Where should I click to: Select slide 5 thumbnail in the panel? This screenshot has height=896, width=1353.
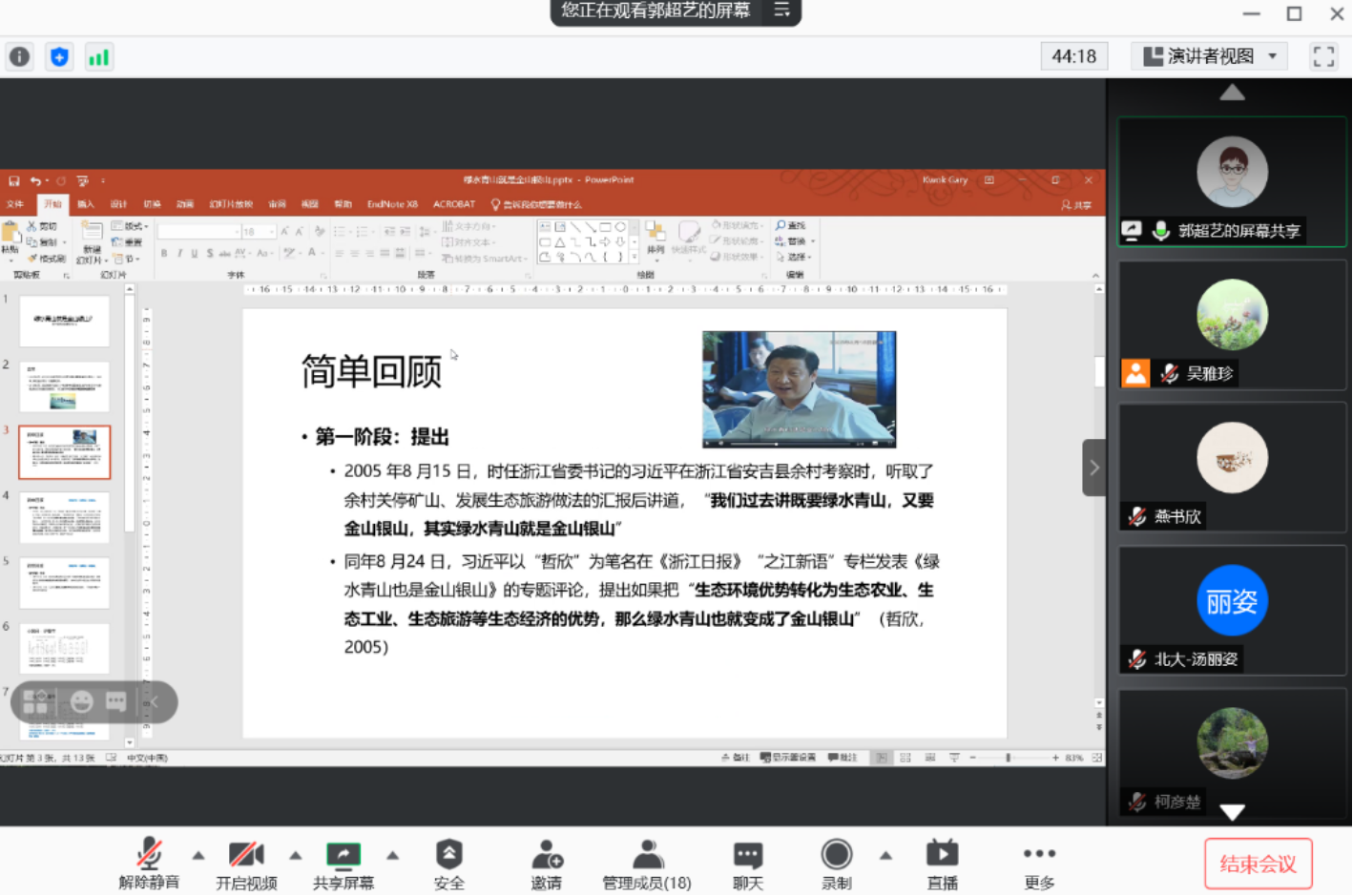point(65,582)
